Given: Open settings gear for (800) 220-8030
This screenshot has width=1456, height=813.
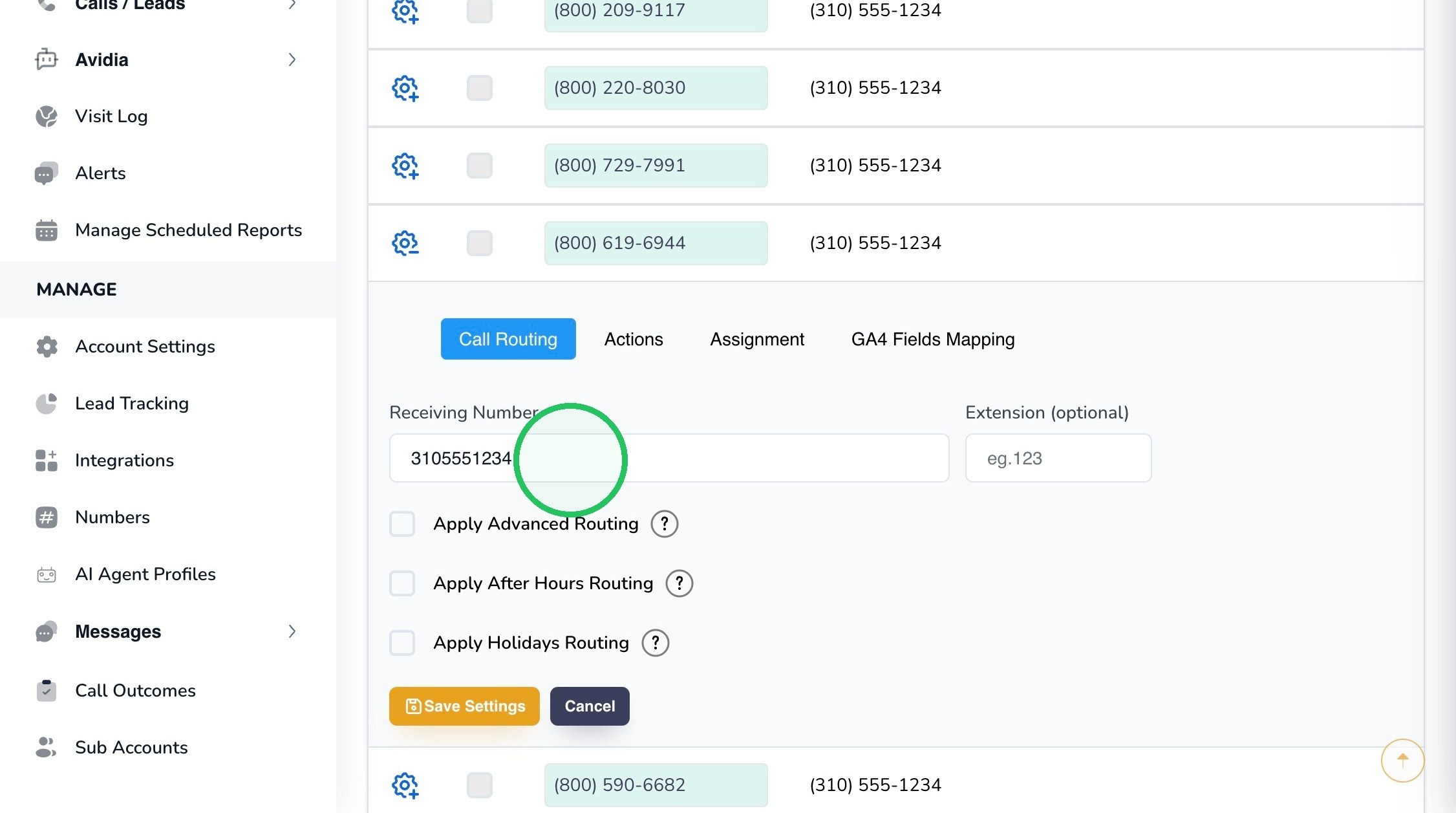Looking at the screenshot, I should click(405, 88).
